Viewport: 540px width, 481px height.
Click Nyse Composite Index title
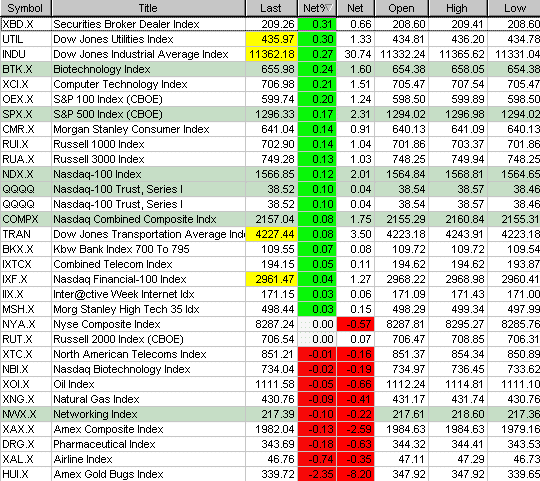pyautogui.click(x=107, y=324)
